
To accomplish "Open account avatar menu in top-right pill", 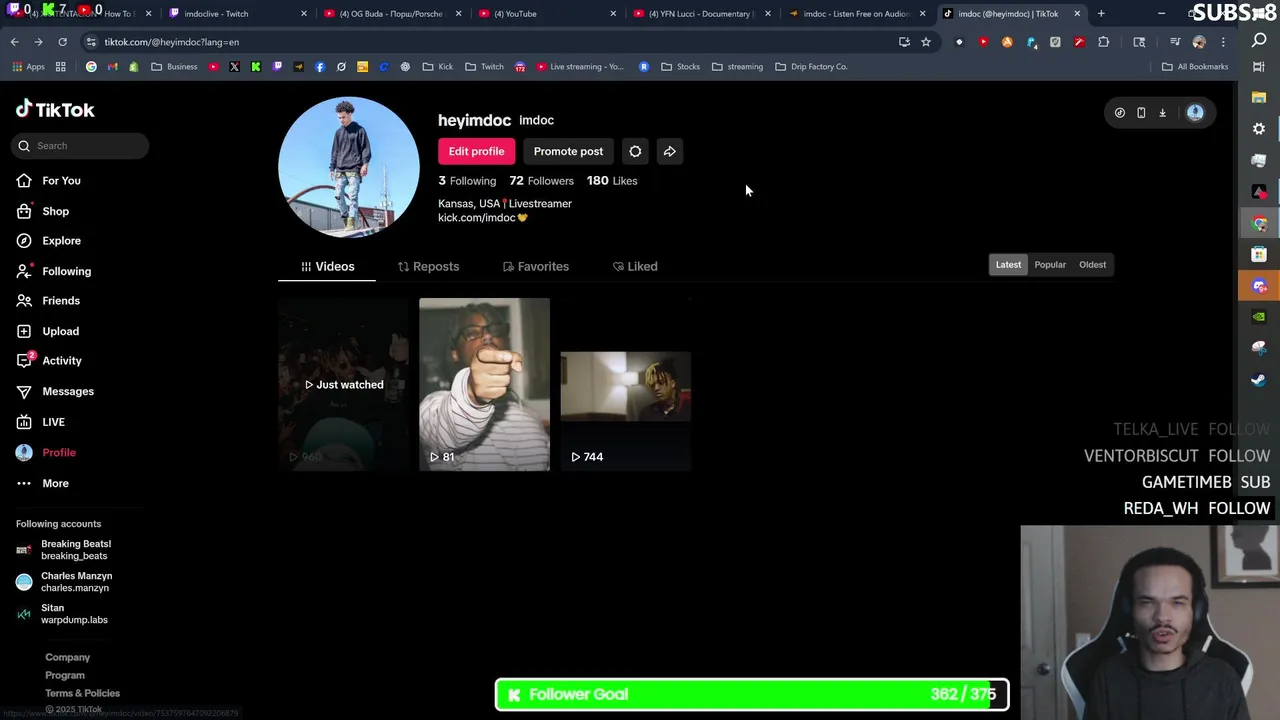I will [x=1195, y=113].
